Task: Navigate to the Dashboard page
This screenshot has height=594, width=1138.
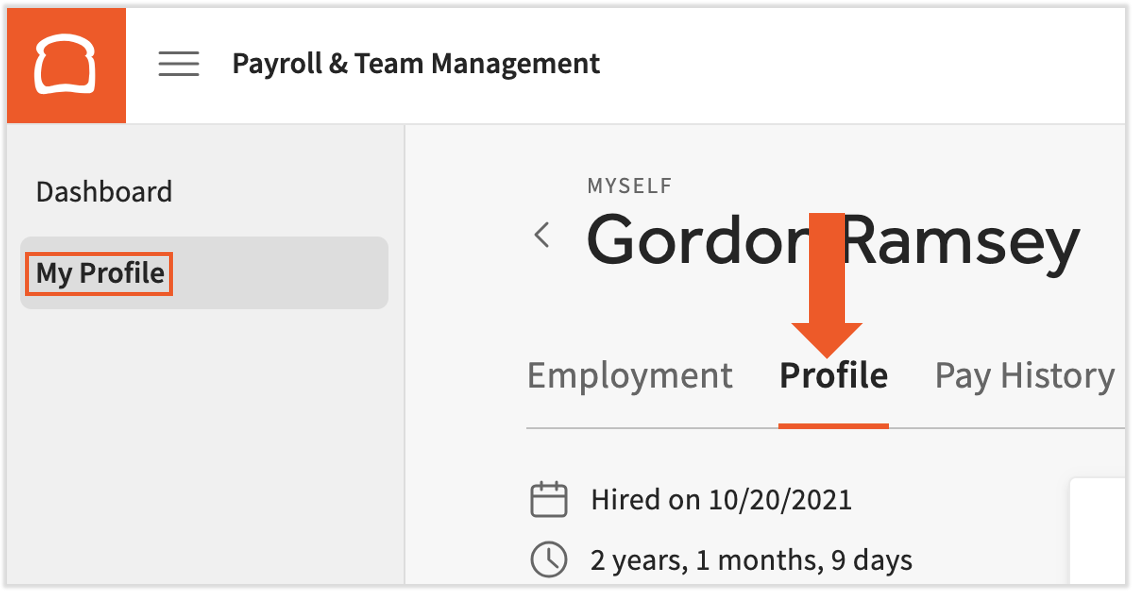Action: [104, 191]
